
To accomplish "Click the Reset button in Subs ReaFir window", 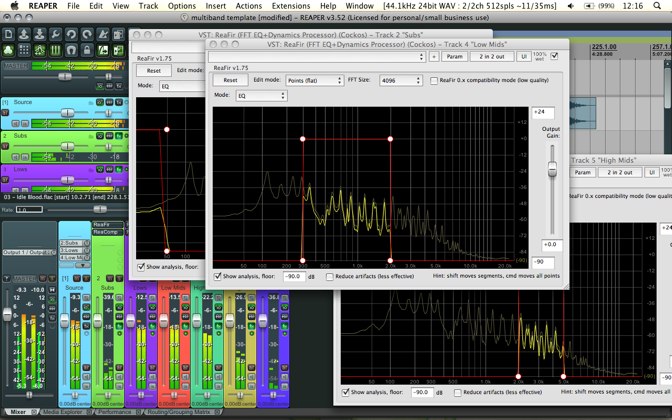I will (154, 71).
